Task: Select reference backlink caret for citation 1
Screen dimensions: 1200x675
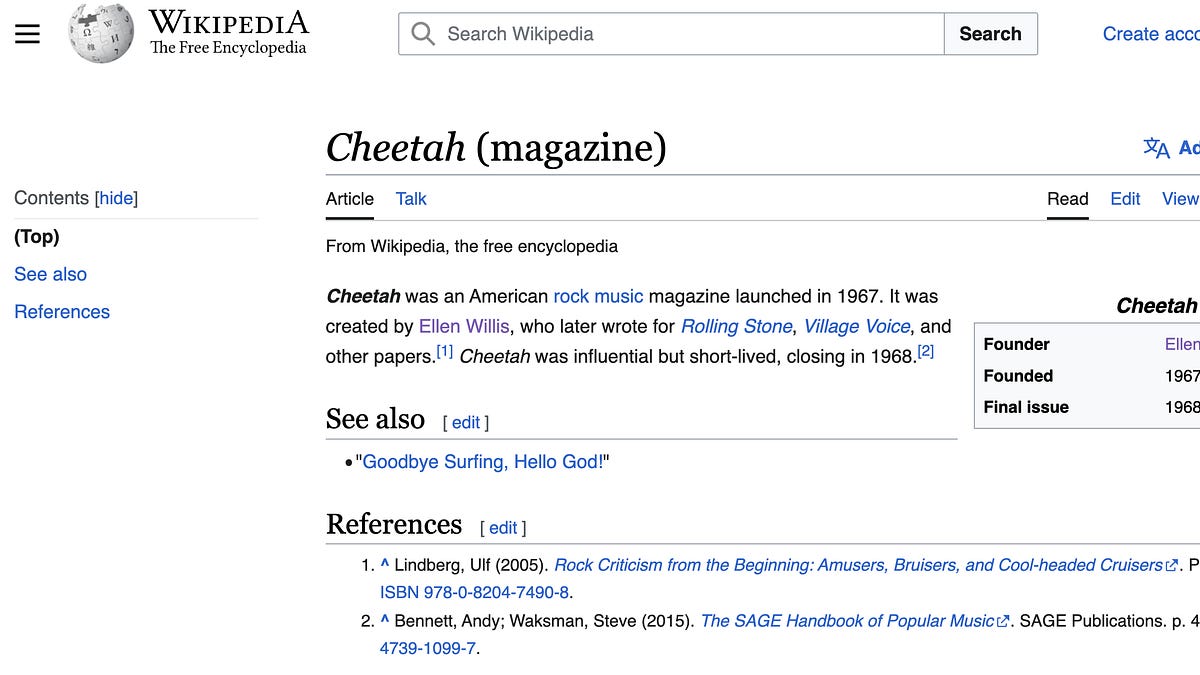Action: (384, 564)
